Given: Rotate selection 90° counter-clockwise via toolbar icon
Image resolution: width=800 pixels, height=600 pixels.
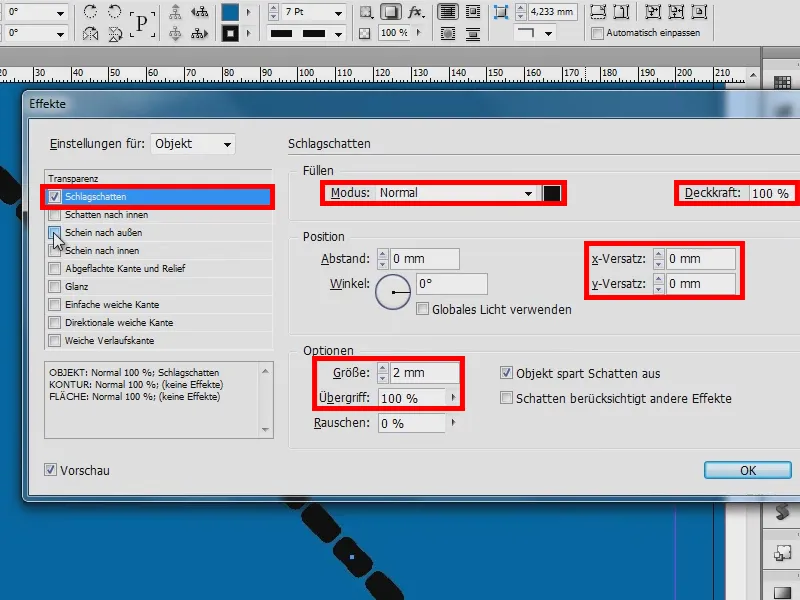Looking at the screenshot, I should pyautogui.click(x=115, y=11).
